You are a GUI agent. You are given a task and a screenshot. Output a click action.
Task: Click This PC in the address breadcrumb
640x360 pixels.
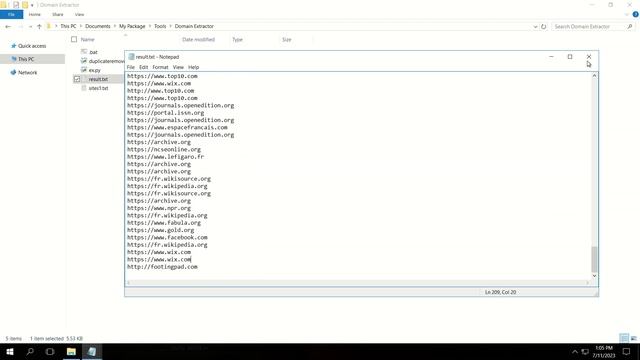pyautogui.click(x=68, y=26)
